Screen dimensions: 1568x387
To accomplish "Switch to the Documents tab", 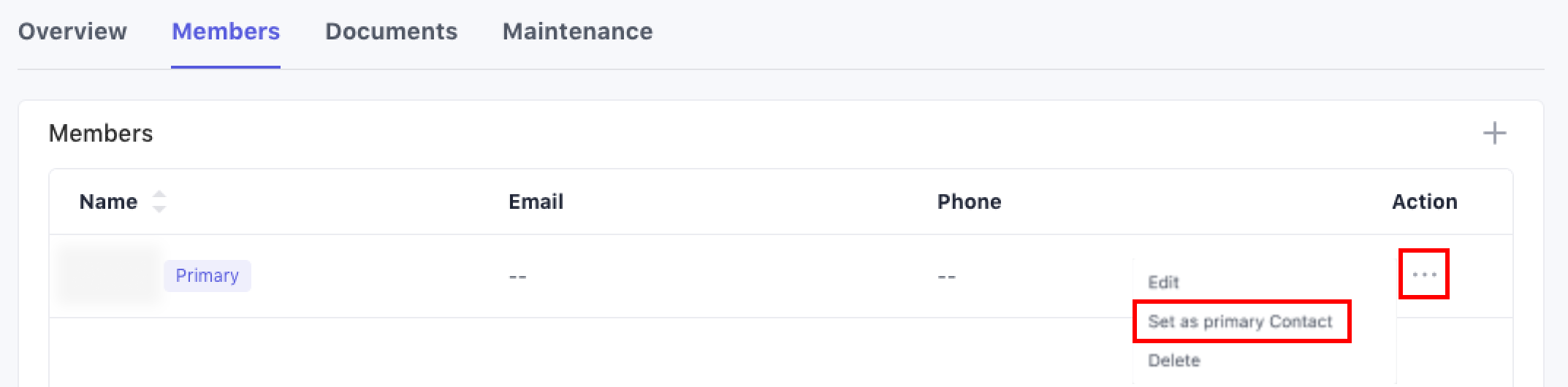I will tap(391, 31).
